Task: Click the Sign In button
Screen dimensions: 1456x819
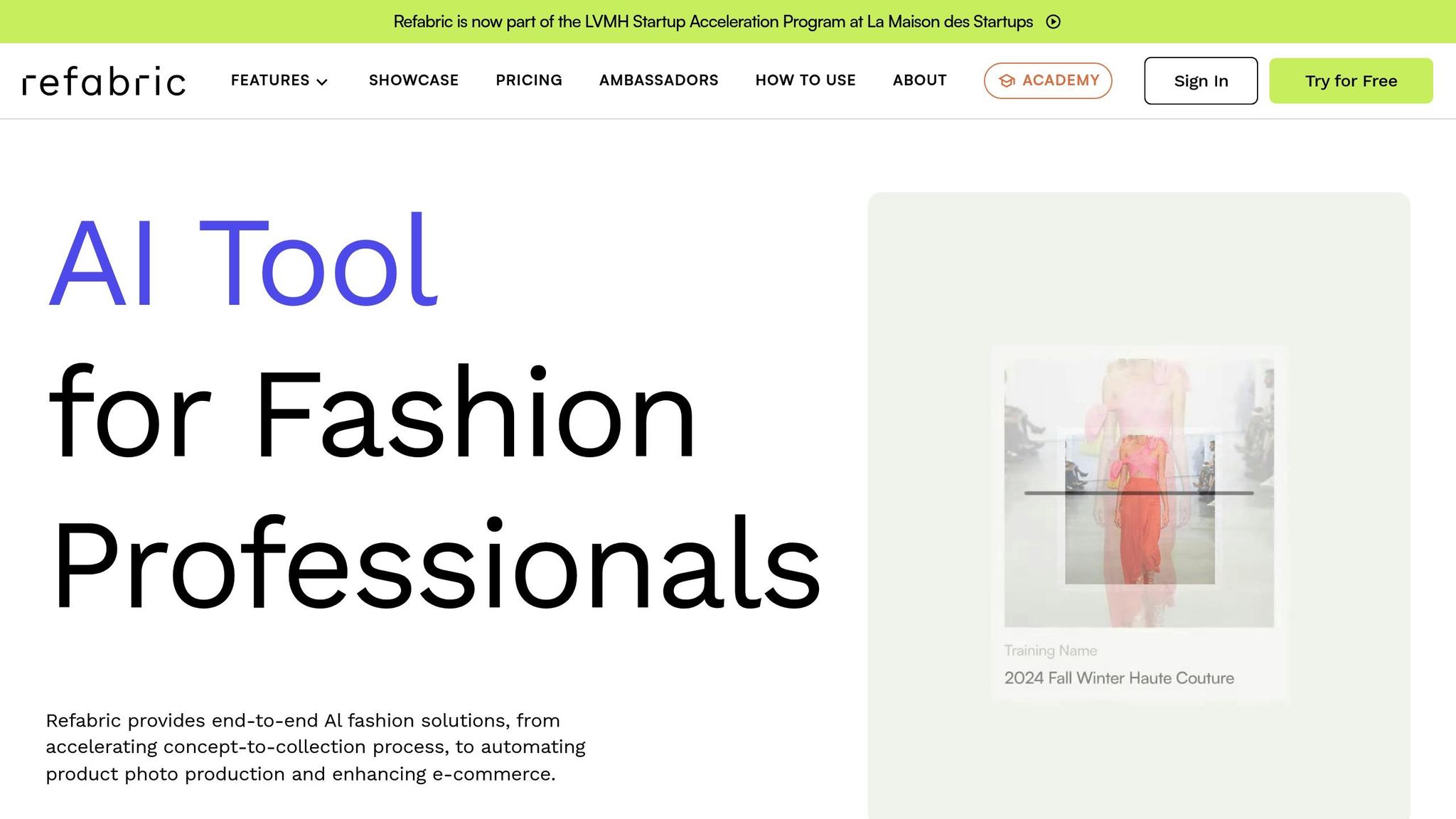Action: click(x=1200, y=81)
